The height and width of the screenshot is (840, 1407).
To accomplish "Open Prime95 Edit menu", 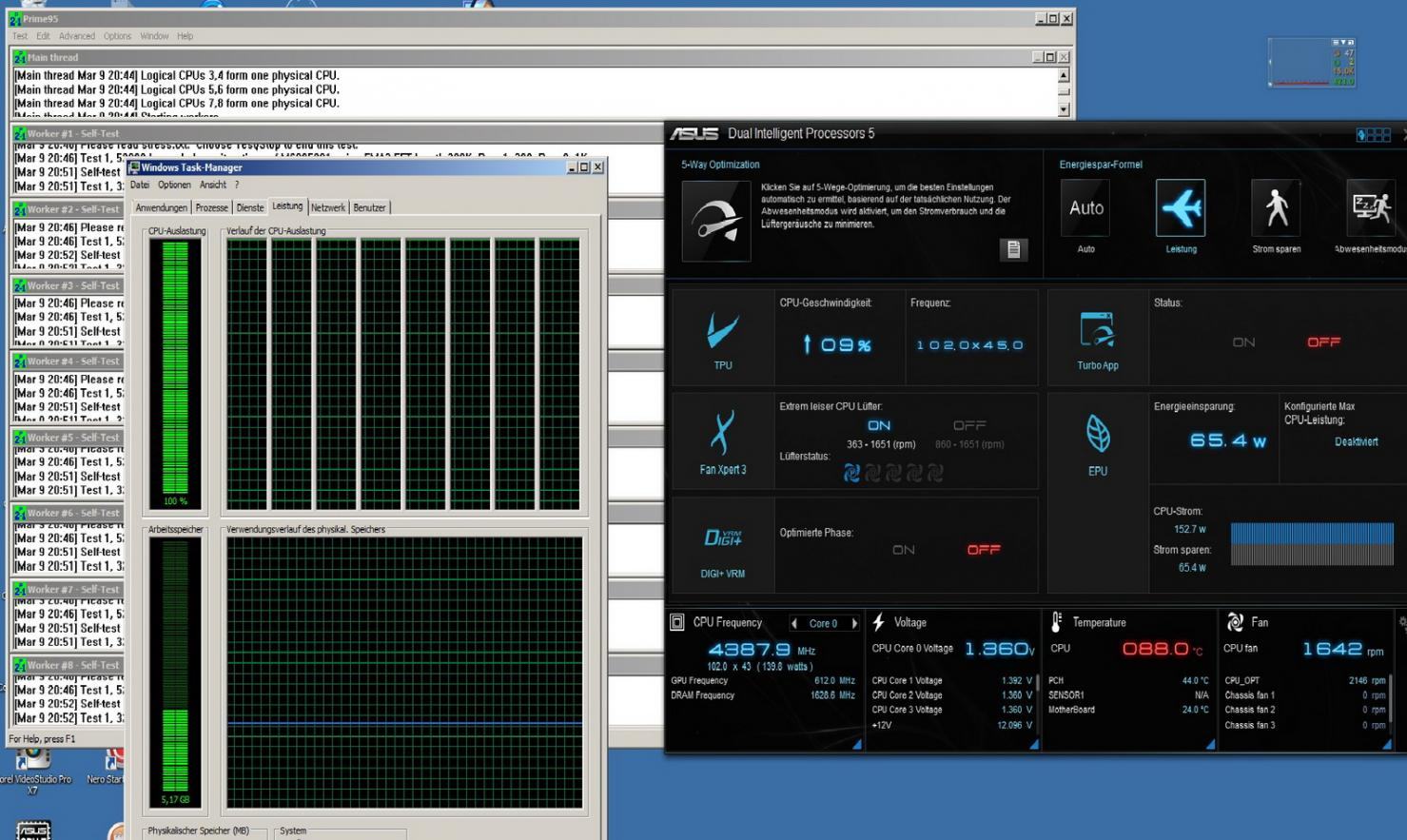I will [x=43, y=36].
